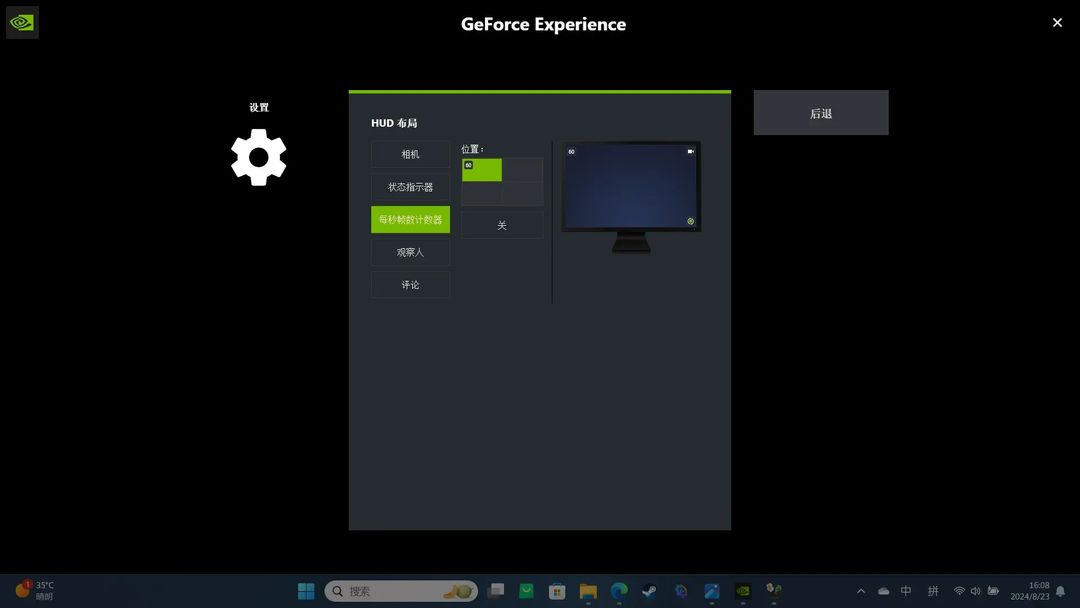Screen dimensions: 1080x608
Task: Select the bottom-right position quadrant
Action: click(x=523, y=194)
